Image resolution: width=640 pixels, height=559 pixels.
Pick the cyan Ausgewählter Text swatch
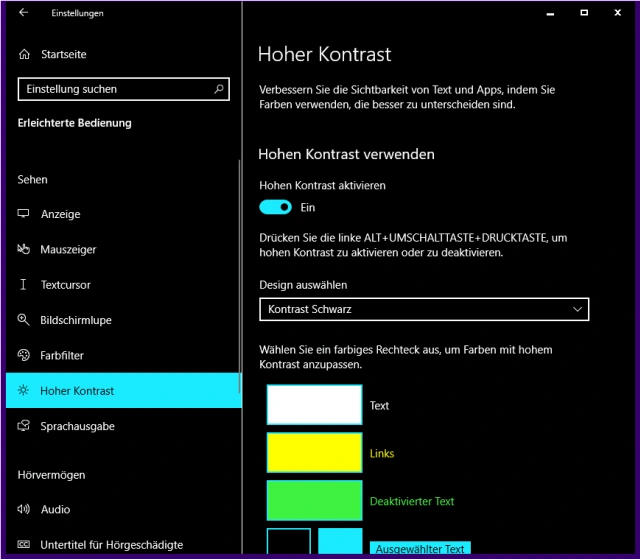click(340, 541)
